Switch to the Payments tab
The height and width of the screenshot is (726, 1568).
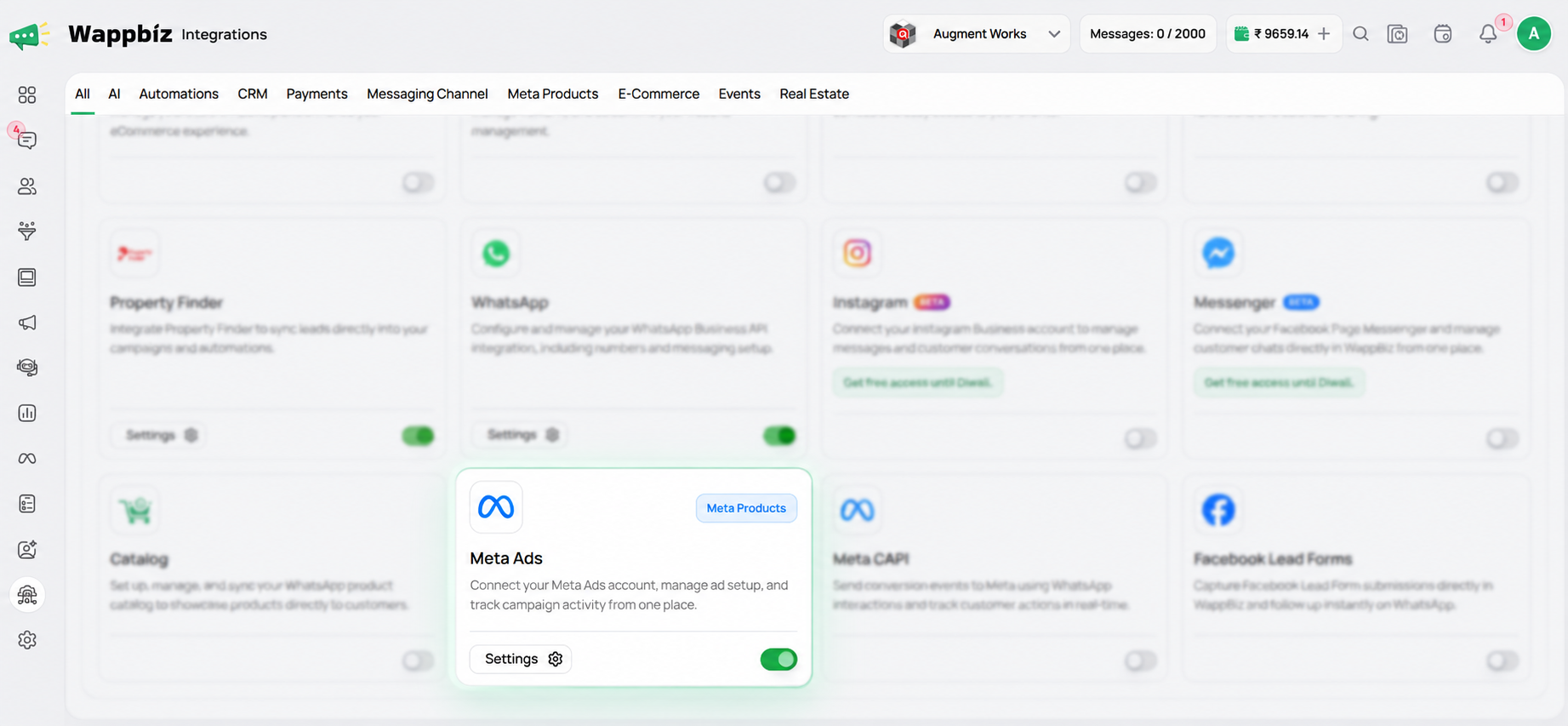(316, 94)
